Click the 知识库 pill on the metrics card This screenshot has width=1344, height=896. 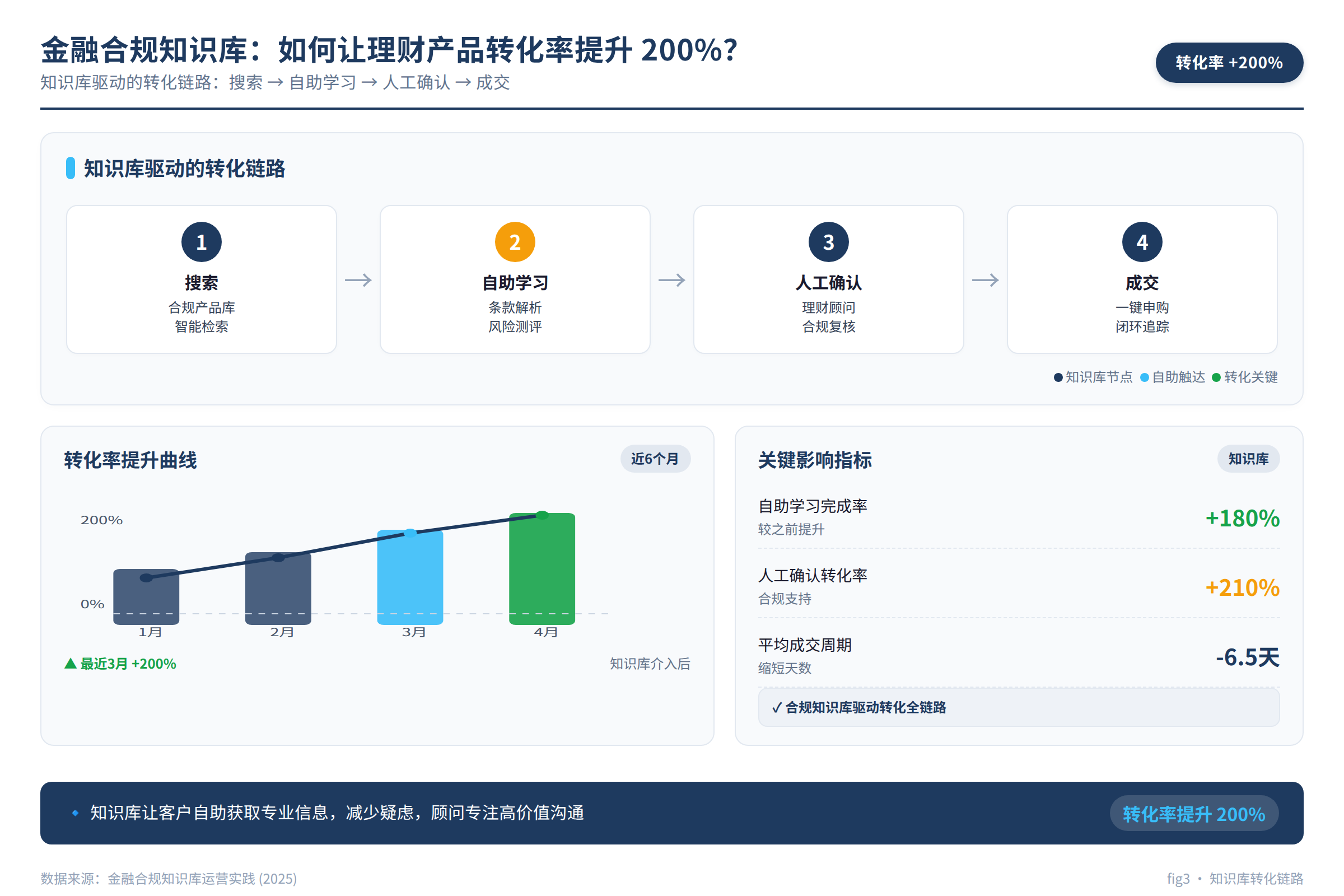(1249, 459)
